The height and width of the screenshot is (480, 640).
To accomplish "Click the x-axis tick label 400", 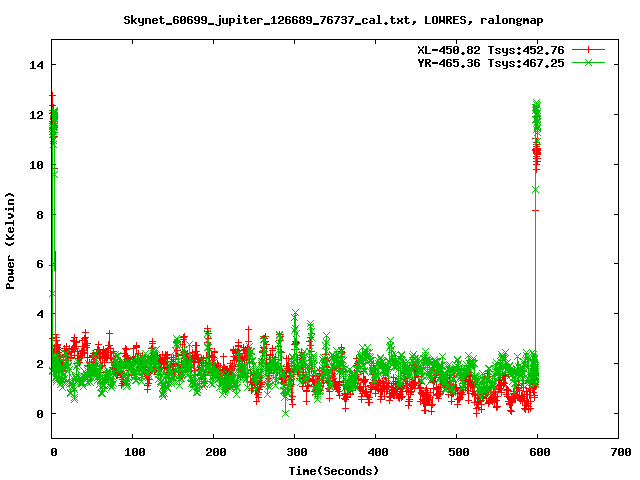I will 378,452.
